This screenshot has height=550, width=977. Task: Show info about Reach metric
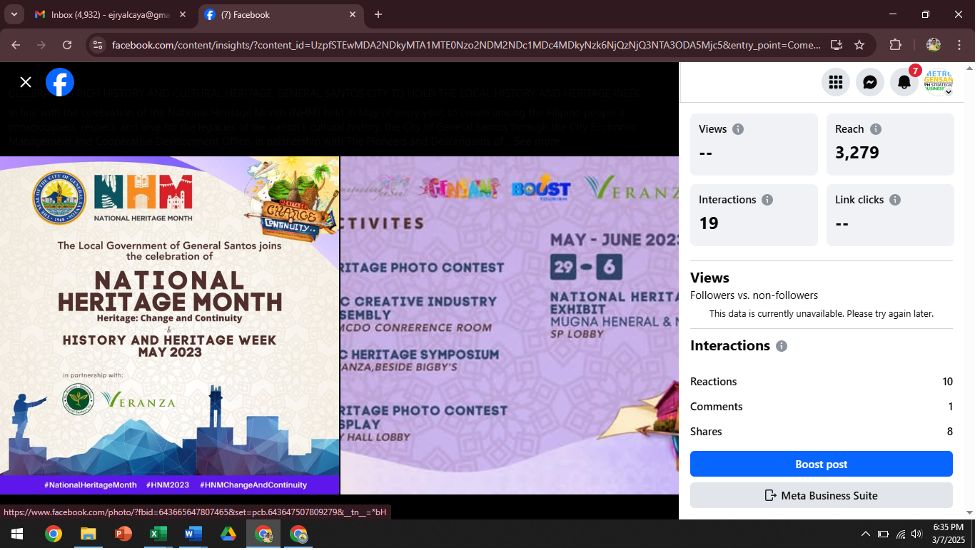coord(875,130)
